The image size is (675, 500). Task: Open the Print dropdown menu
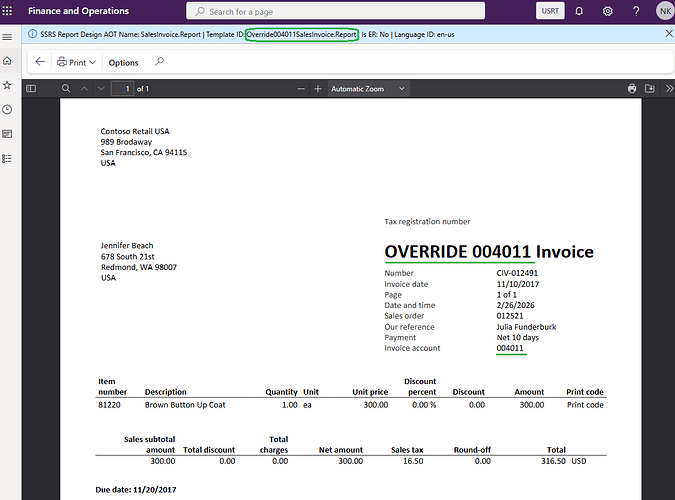point(76,62)
